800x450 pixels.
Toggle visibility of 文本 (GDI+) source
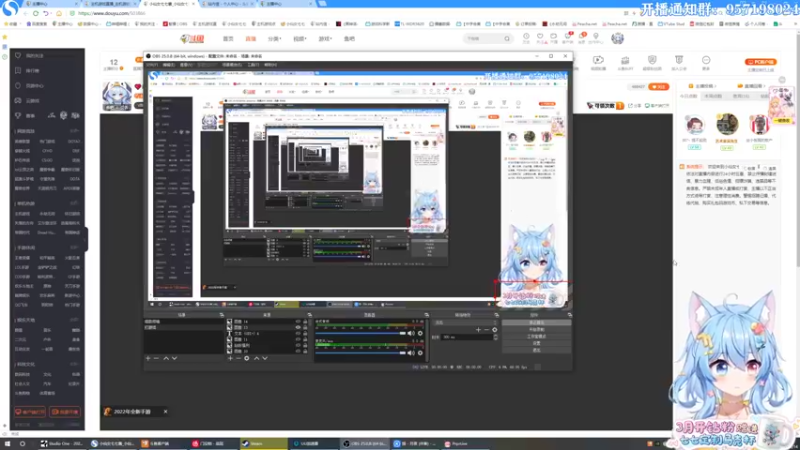(x=298, y=334)
